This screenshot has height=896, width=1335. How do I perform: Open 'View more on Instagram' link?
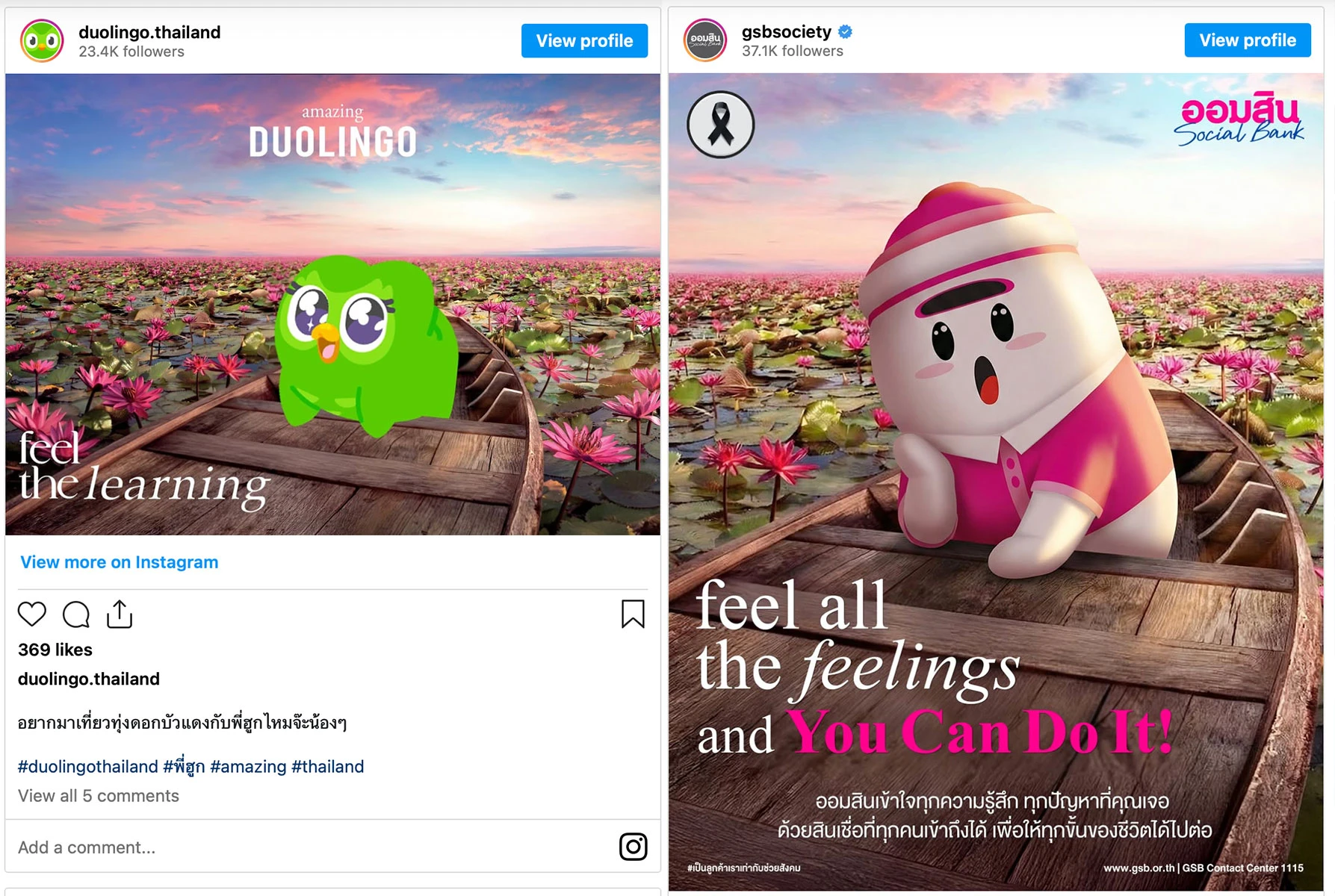pyautogui.click(x=120, y=562)
